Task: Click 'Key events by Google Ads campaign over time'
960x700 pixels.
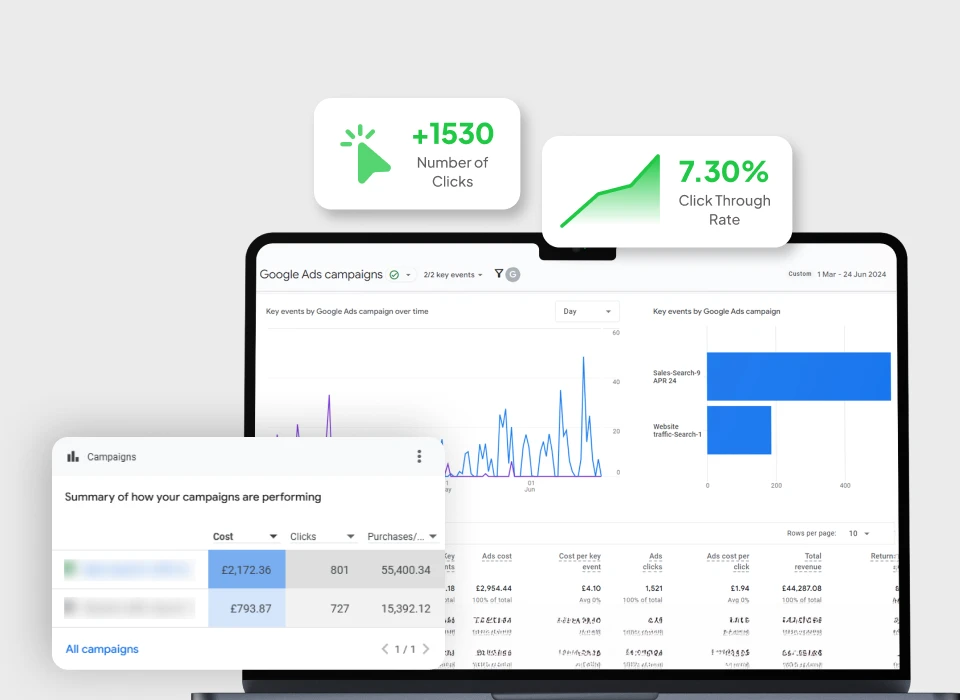Action: (x=347, y=311)
